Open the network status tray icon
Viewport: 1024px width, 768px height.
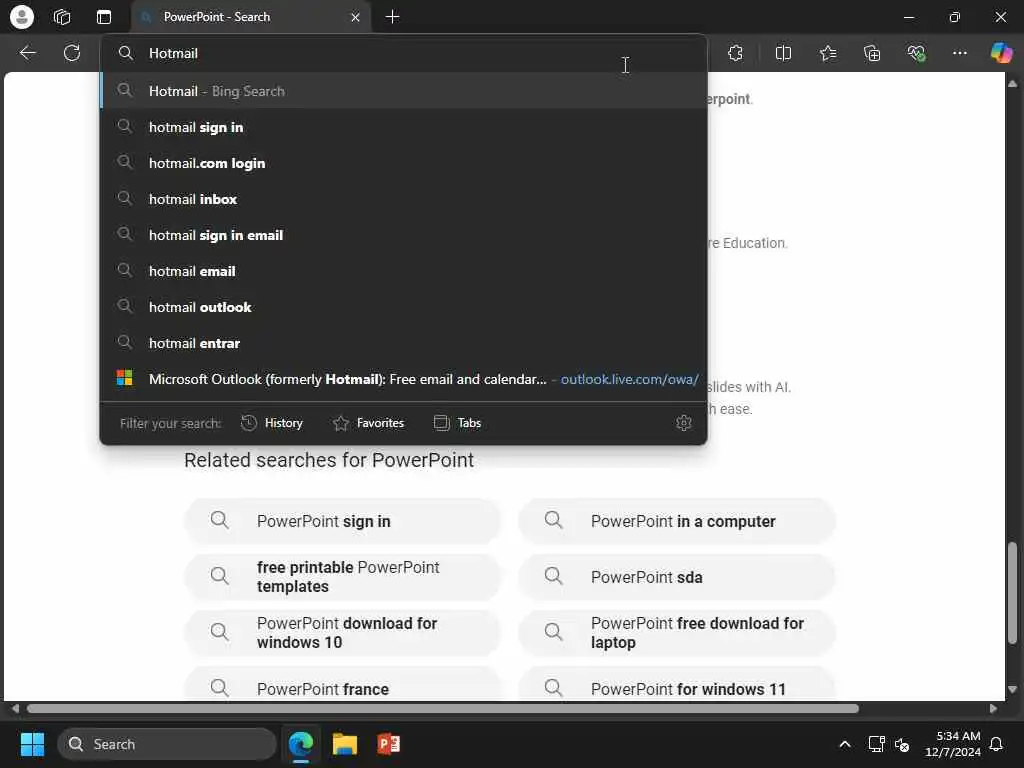(876, 744)
